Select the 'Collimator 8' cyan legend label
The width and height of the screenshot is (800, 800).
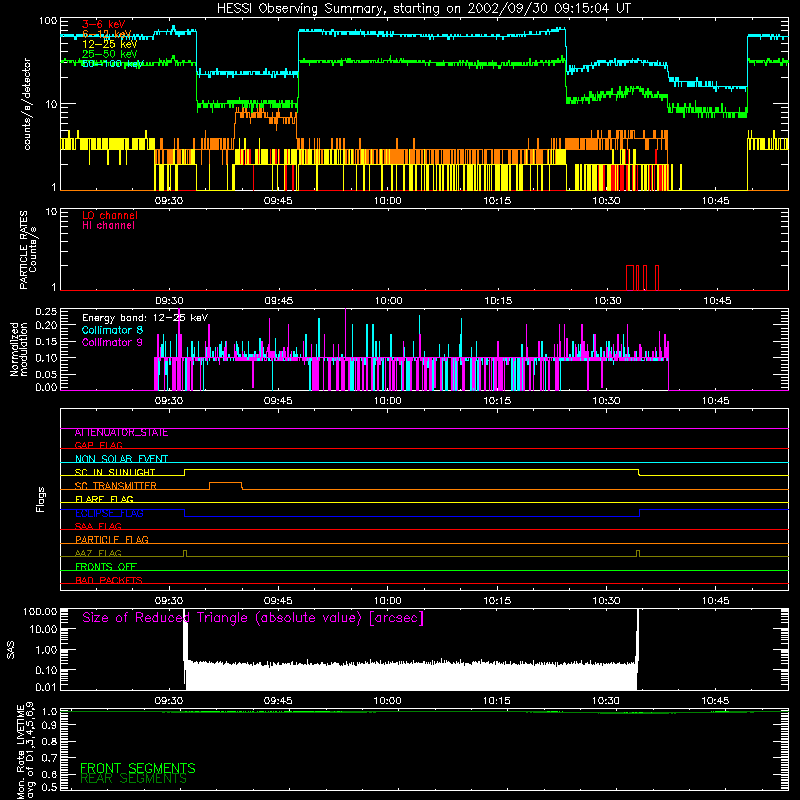(x=112, y=330)
